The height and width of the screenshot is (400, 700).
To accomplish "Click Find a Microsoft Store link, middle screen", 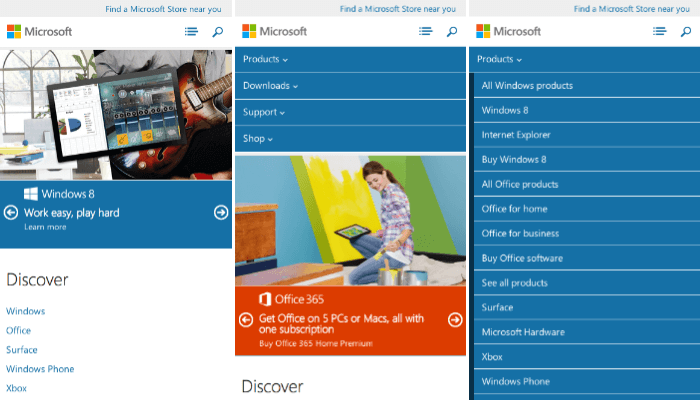I will (x=398, y=9).
